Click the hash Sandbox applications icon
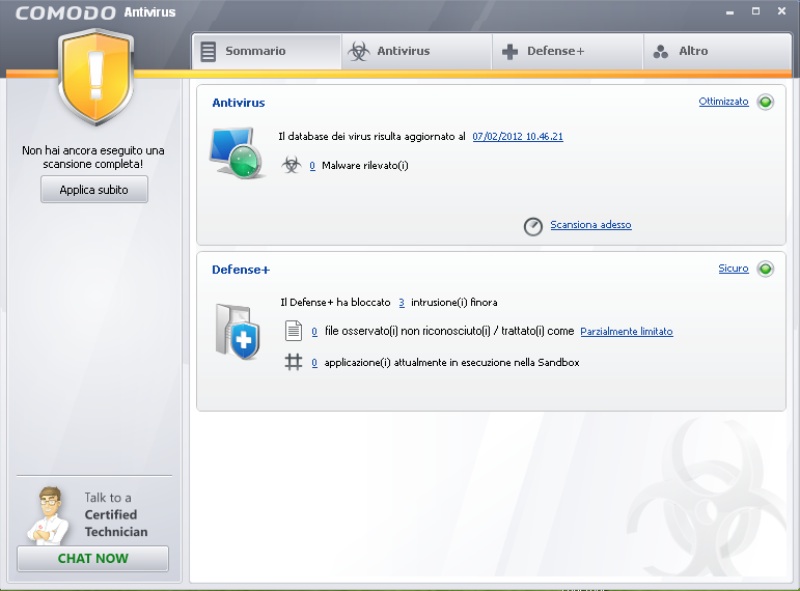The image size is (800, 591). tap(293, 362)
